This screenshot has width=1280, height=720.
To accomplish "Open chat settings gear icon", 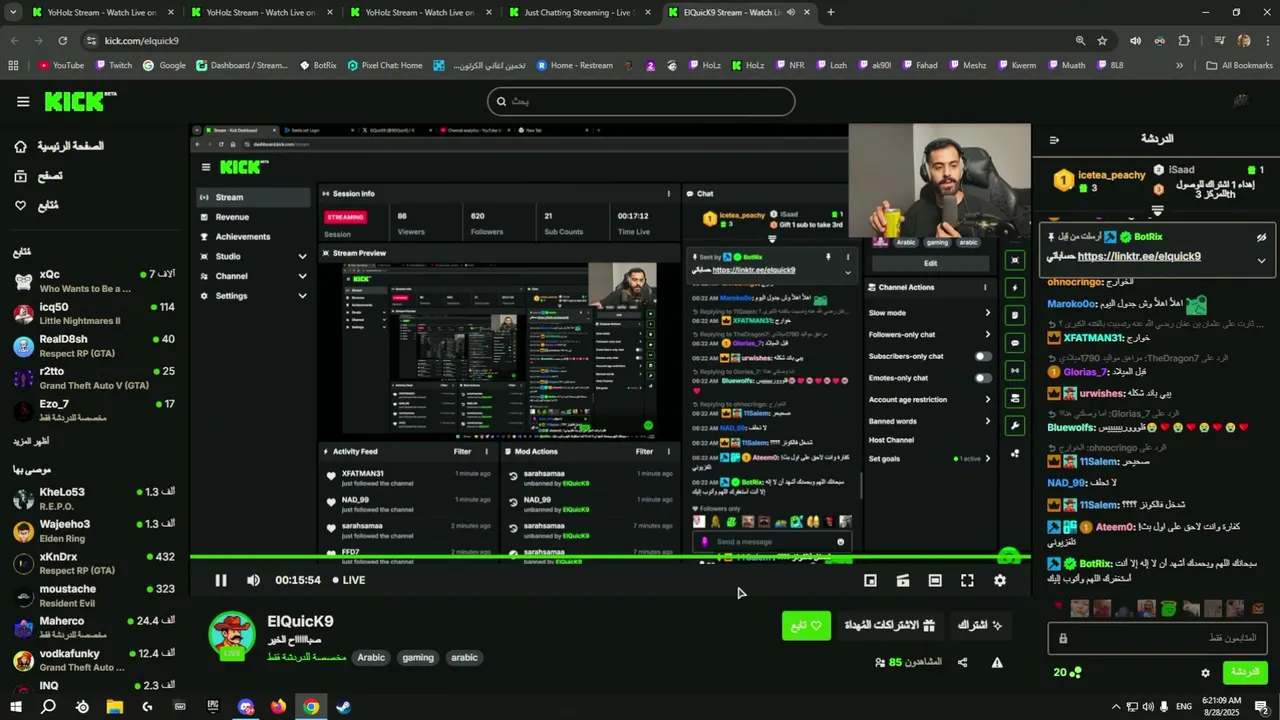I will point(1205,673).
